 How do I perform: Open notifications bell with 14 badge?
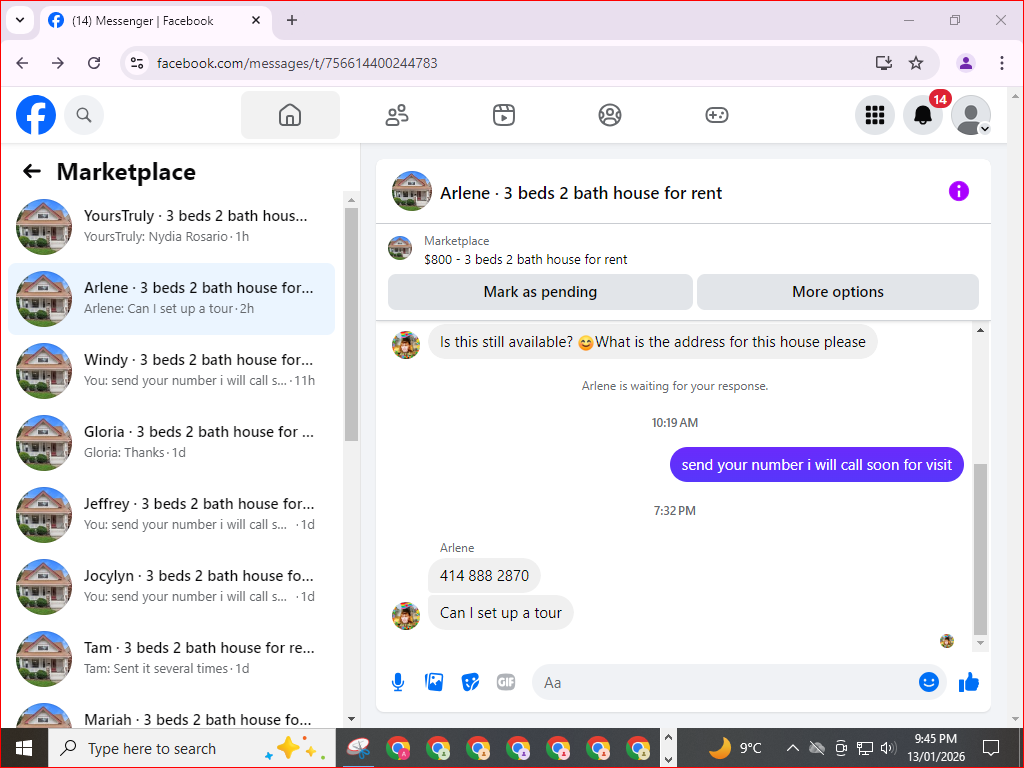tap(923, 115)
